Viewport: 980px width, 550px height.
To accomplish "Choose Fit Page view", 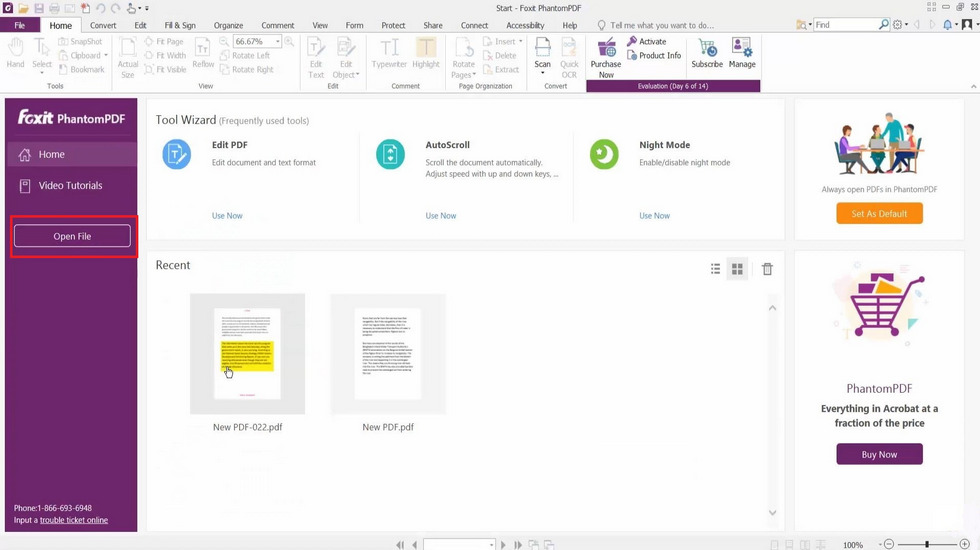I will click(x=164, y=41).
